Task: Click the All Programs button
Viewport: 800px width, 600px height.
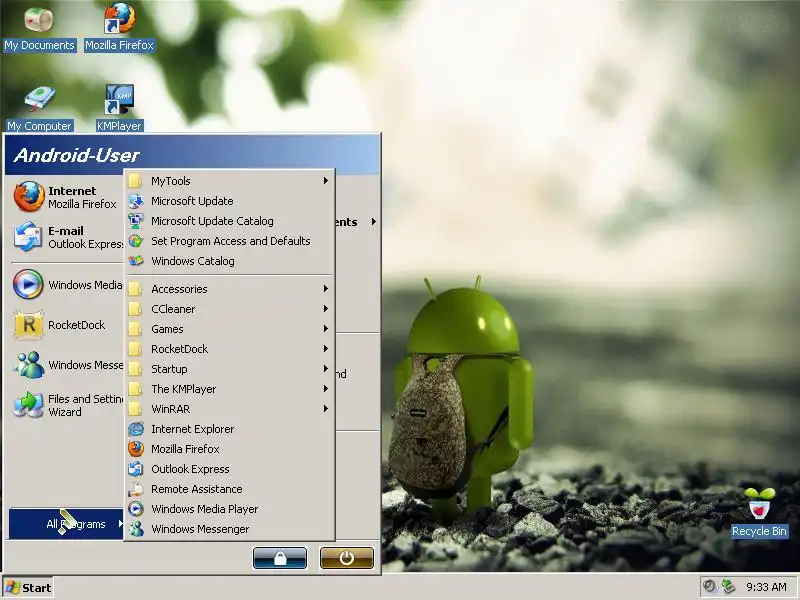Action: click(66, 523)
